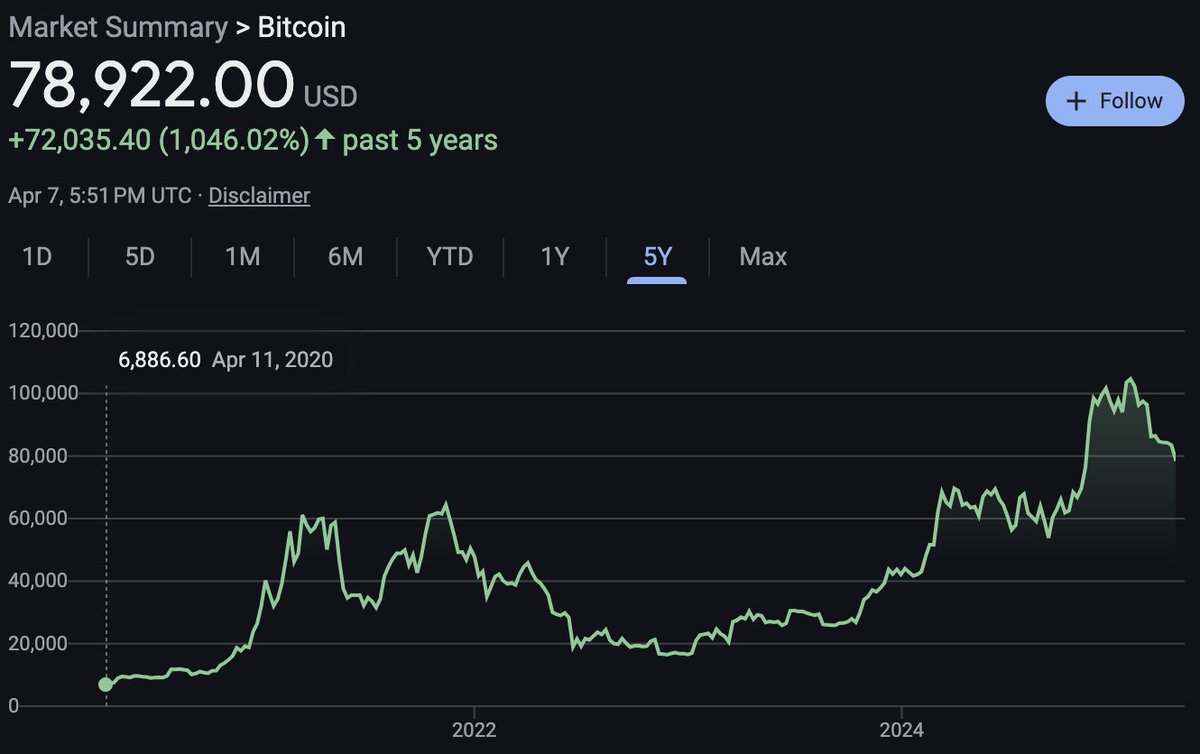
Task: Click the Follow button
Action: pyautogui.click(x=1114, y=101)
